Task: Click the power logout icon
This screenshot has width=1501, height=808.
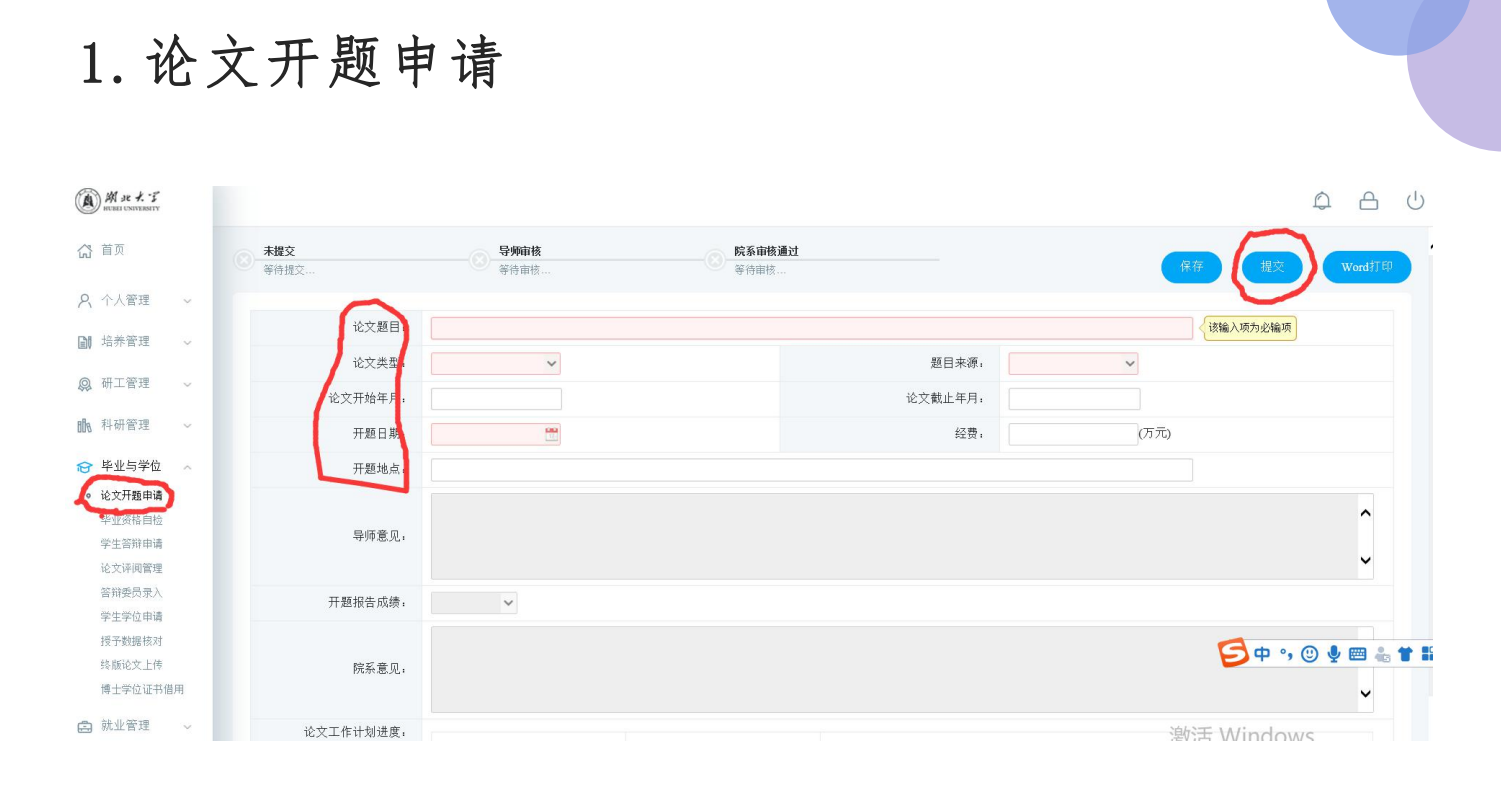Action: pos(1415,201)
